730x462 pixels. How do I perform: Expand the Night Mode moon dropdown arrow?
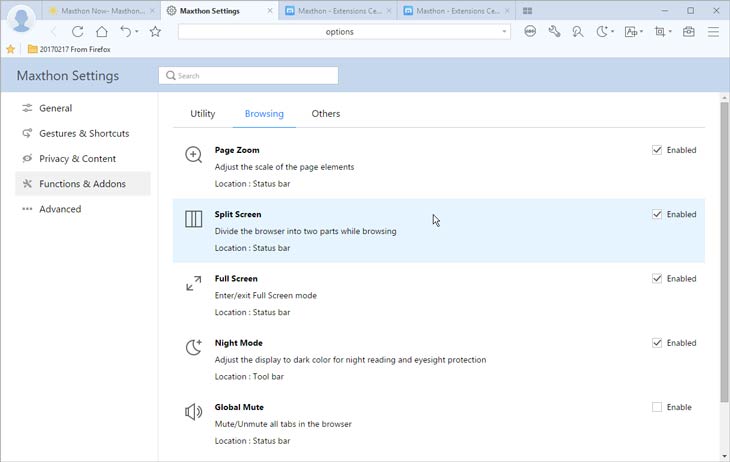click(613, 32)
